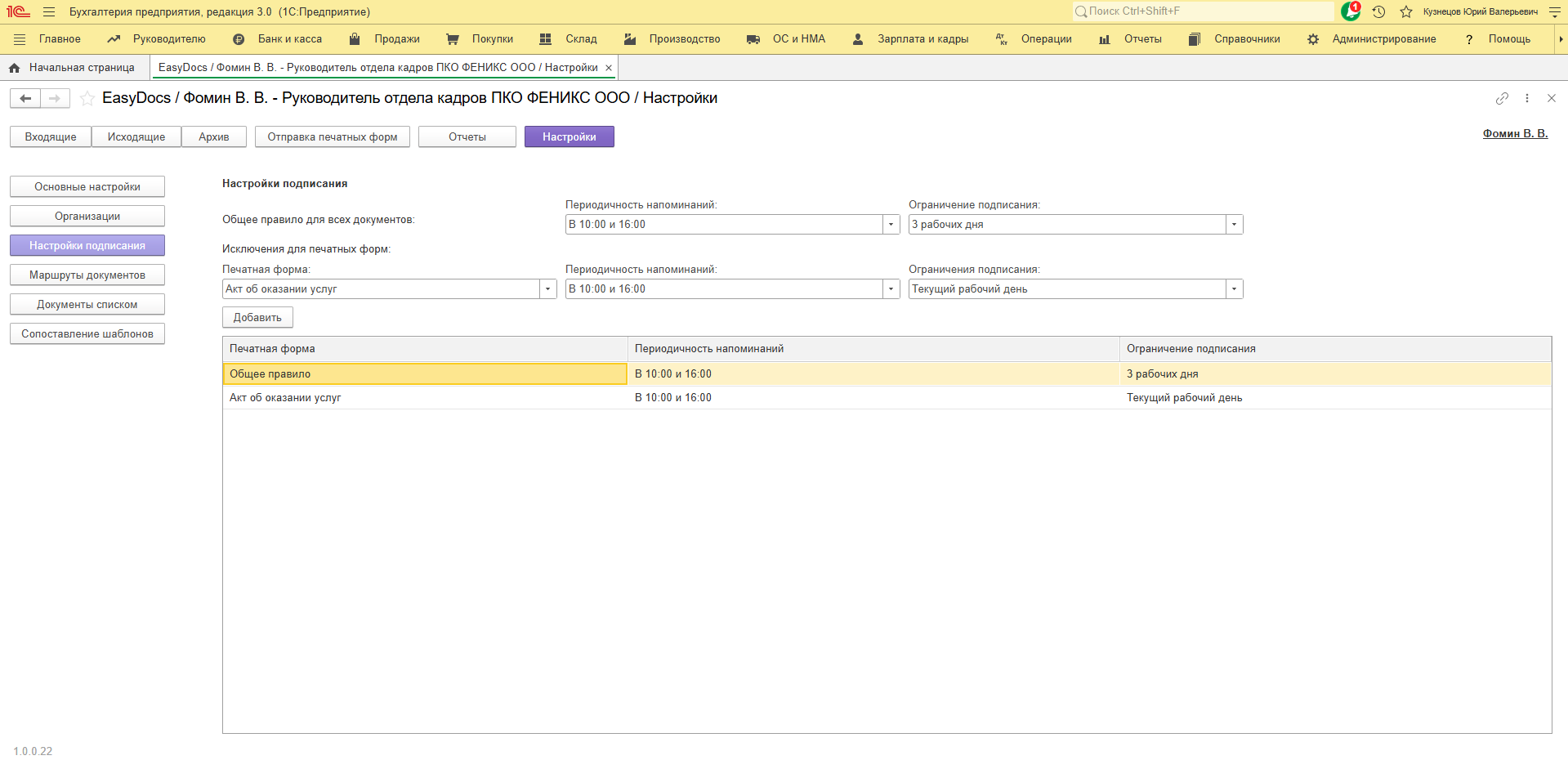Go back using the left arrow button
The height and width of the screenshot is (769, 1568).
pos(25,99)
